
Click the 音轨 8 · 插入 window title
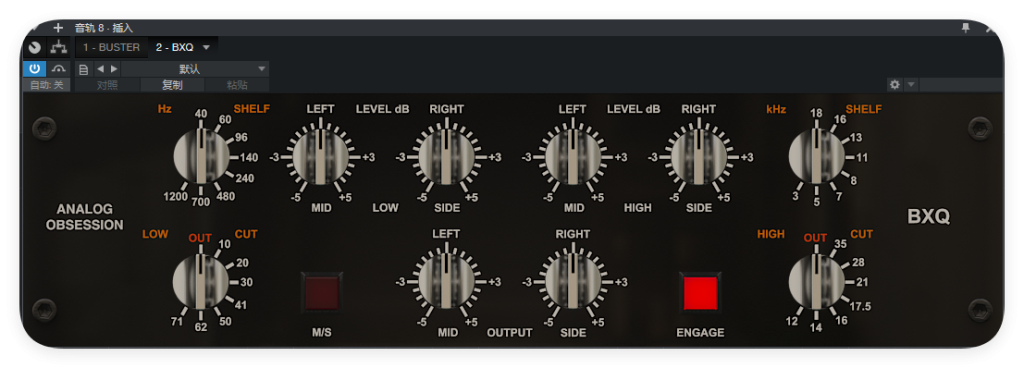(x=104, y=28)
